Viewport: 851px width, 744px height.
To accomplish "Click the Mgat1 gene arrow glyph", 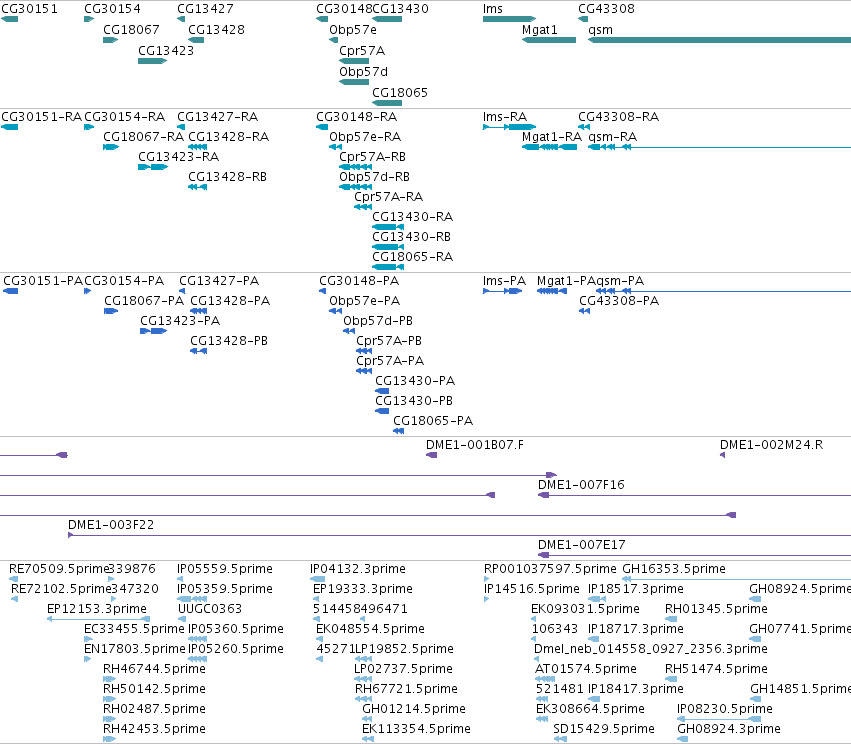I will [549, 40].
